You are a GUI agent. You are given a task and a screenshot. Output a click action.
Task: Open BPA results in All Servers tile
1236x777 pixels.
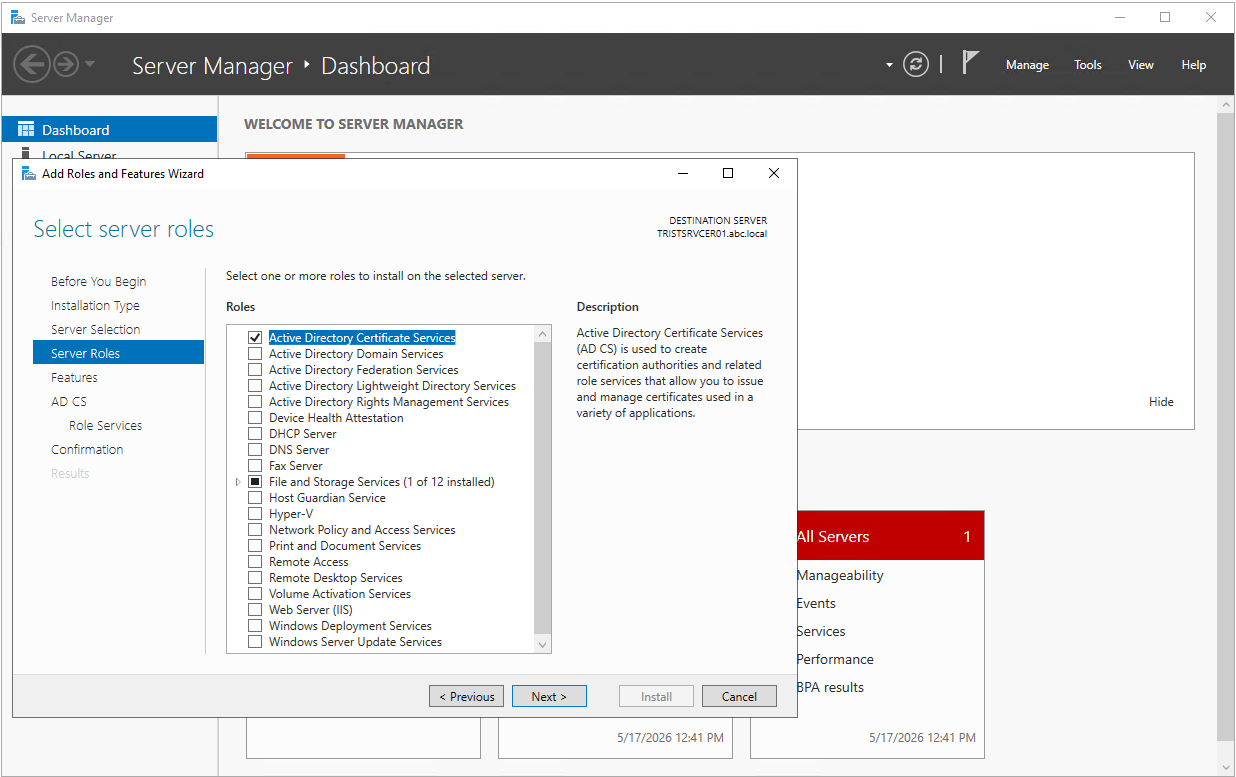pos(830,687)
